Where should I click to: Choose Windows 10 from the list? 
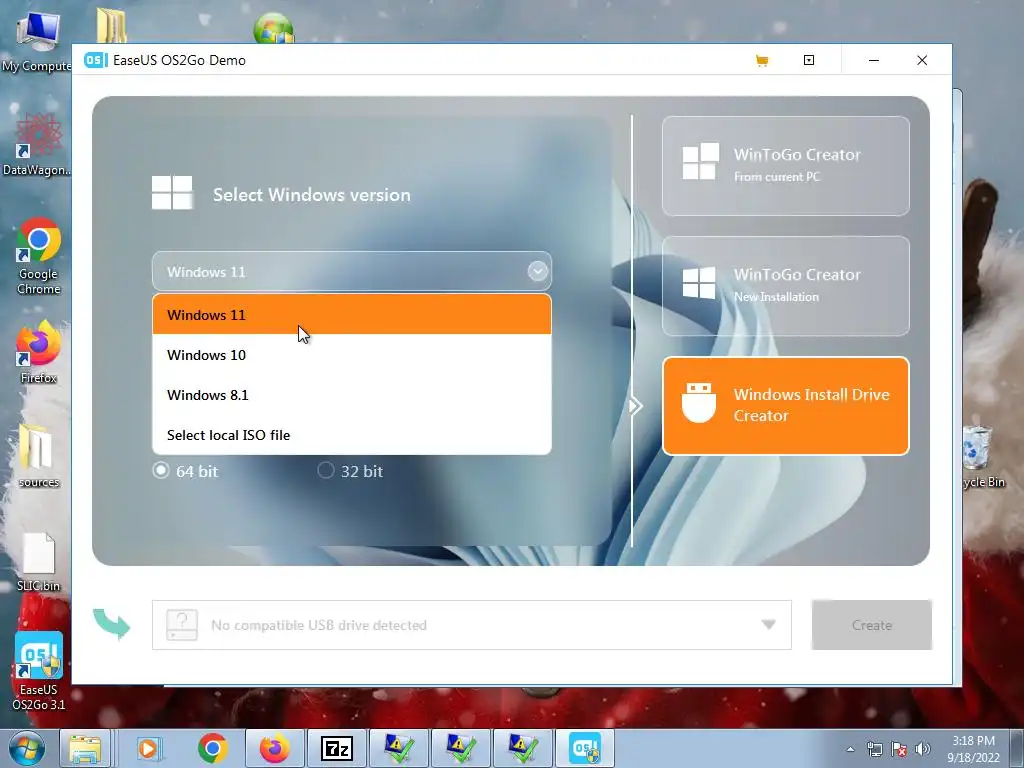point(352,355)
